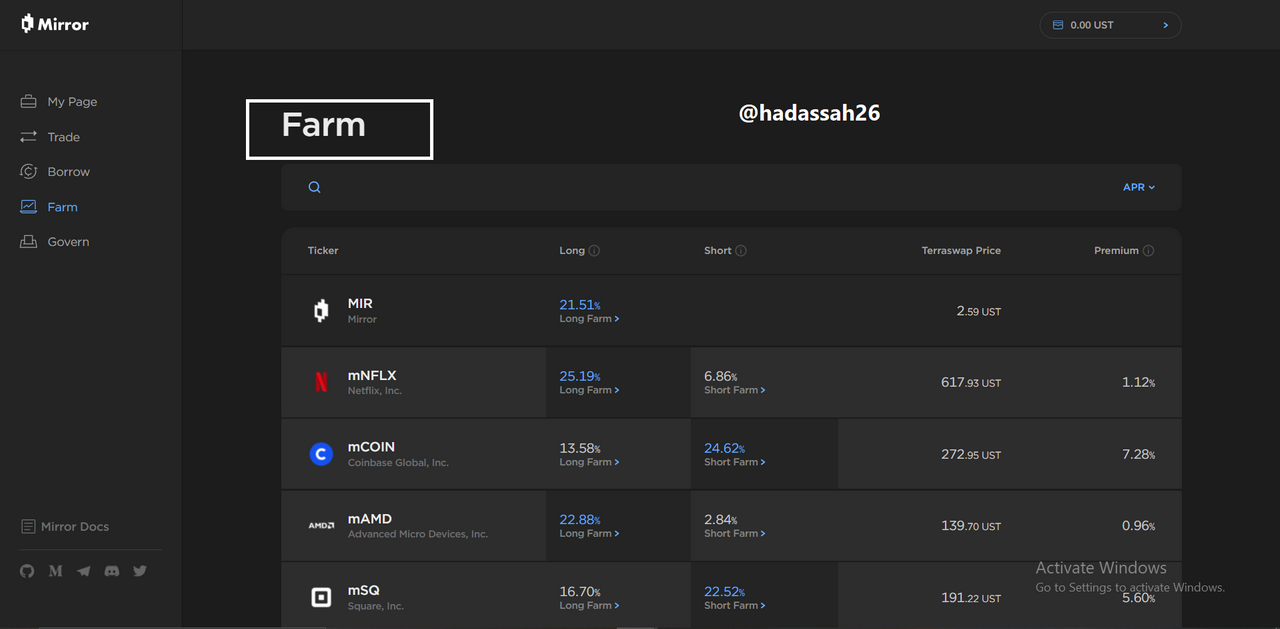Click the Long column info icon
The image size is (1280, 629).
[x=594, y=251]
